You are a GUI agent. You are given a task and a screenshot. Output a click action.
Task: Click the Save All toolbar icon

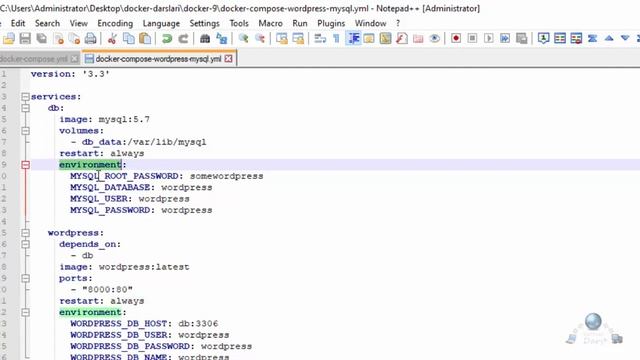[41, 39]
